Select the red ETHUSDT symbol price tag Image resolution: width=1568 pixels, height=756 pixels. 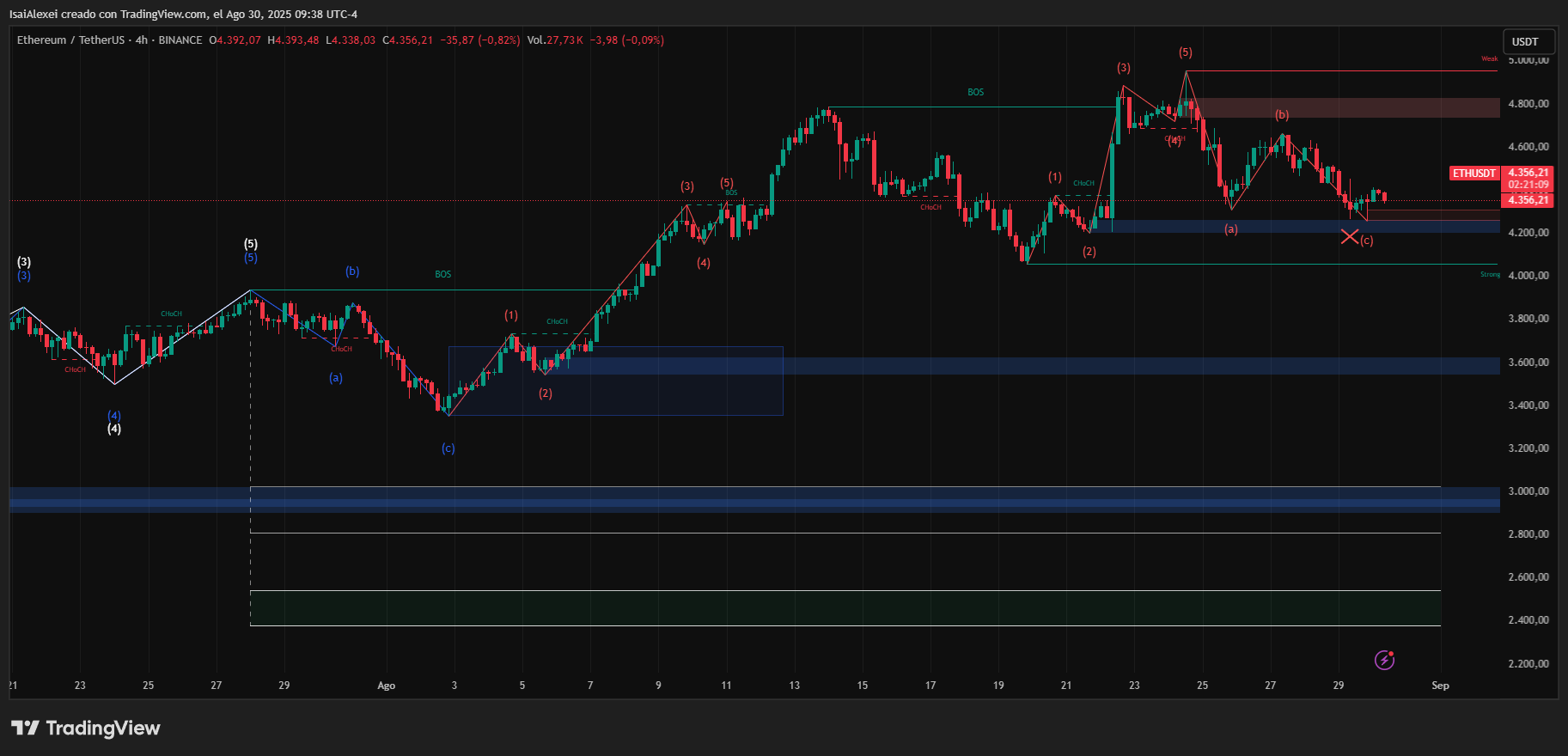[1473, 174]
